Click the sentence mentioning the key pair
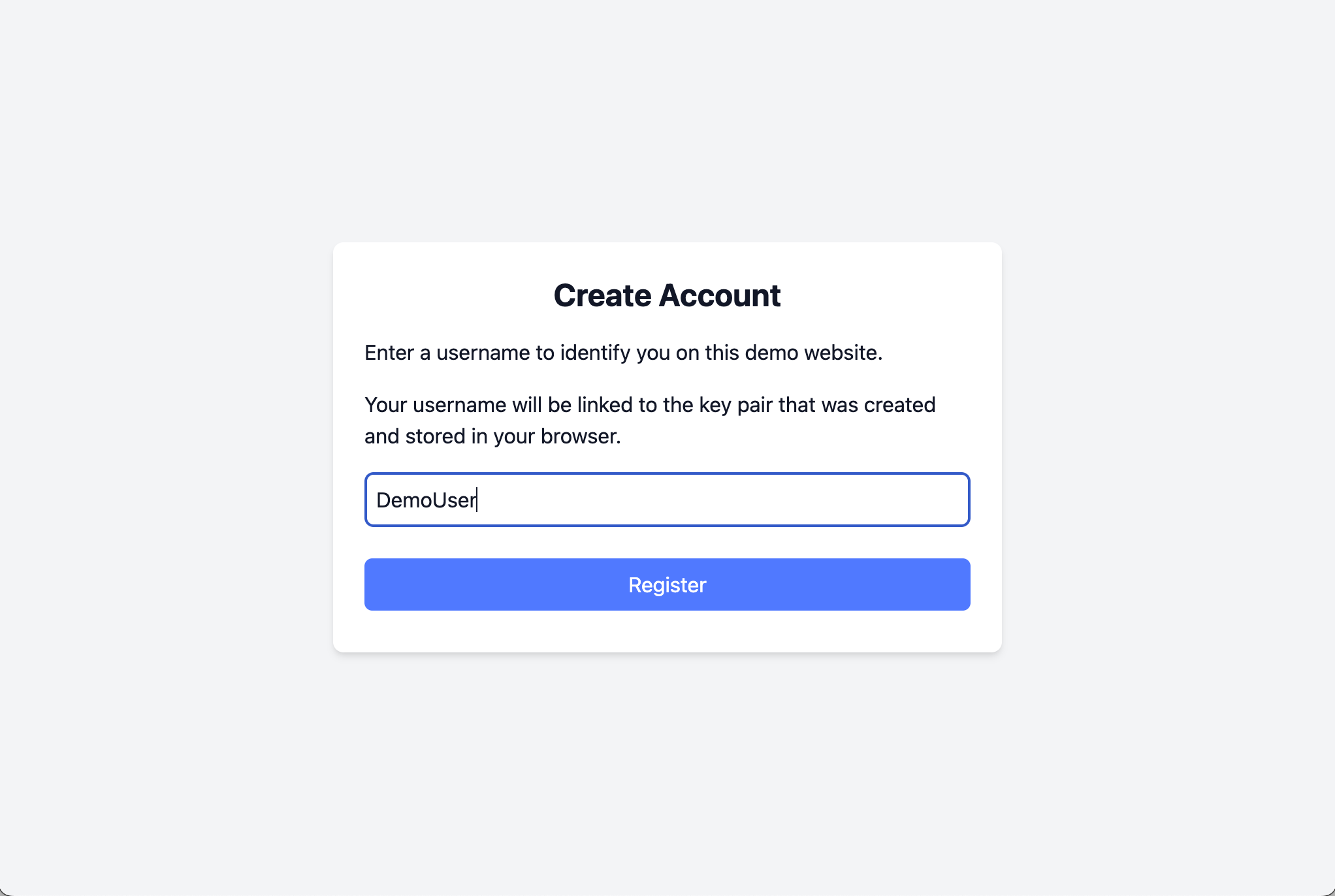 pos(649,404)
